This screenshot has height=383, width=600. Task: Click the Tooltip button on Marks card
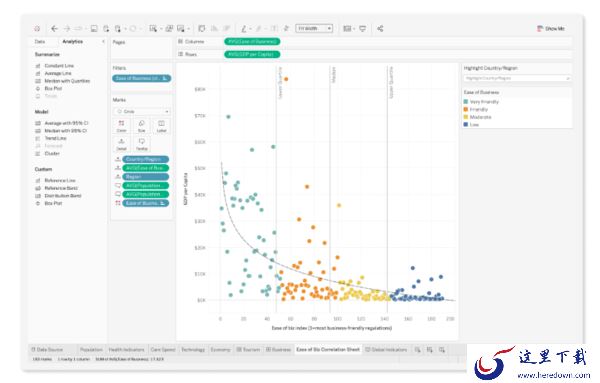coord(142,144)
